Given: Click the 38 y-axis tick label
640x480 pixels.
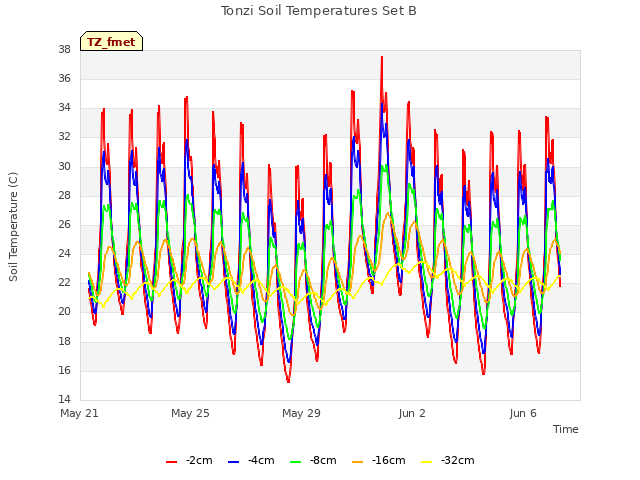Looking at the screenshot, I should click(x=64, y=50).
